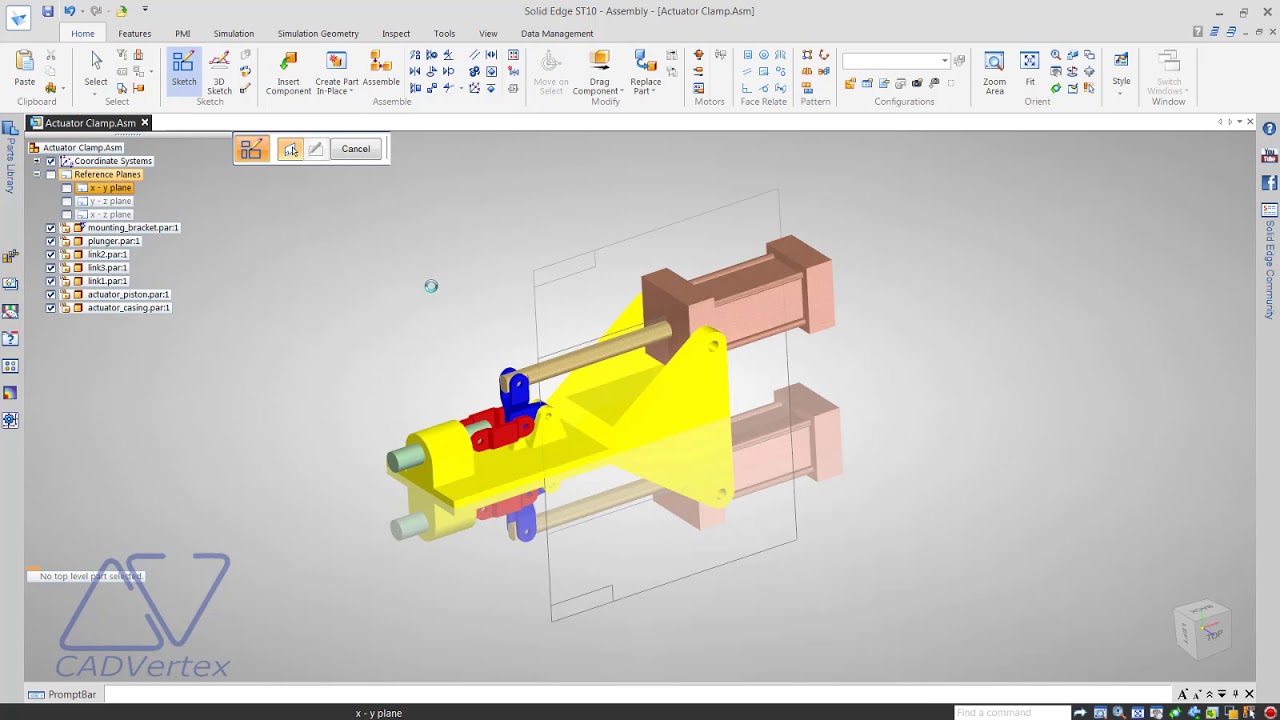Close the Actuator Clamp.Asm document tab
This screenshot has width=1280, height=720.
click(x=144, y=123)
